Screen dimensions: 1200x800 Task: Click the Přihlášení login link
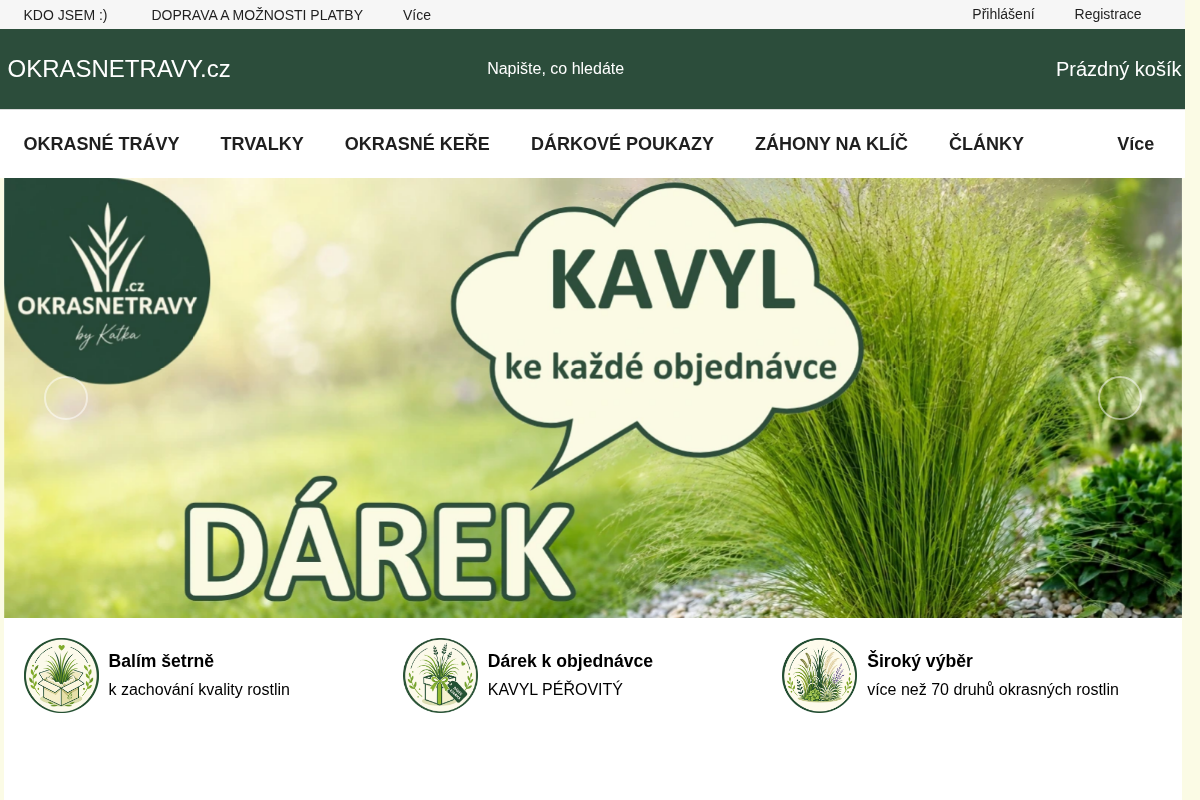click(1003, 14)
